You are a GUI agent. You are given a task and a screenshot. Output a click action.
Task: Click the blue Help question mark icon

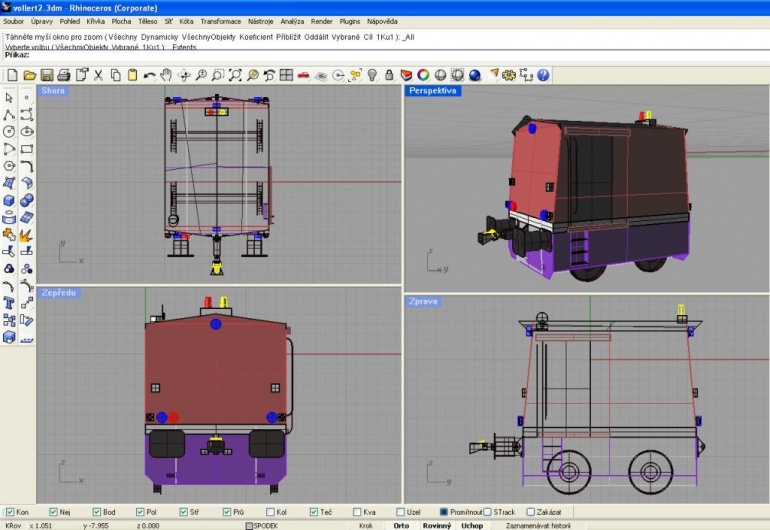pyautogui.click(x=543, y=75)
